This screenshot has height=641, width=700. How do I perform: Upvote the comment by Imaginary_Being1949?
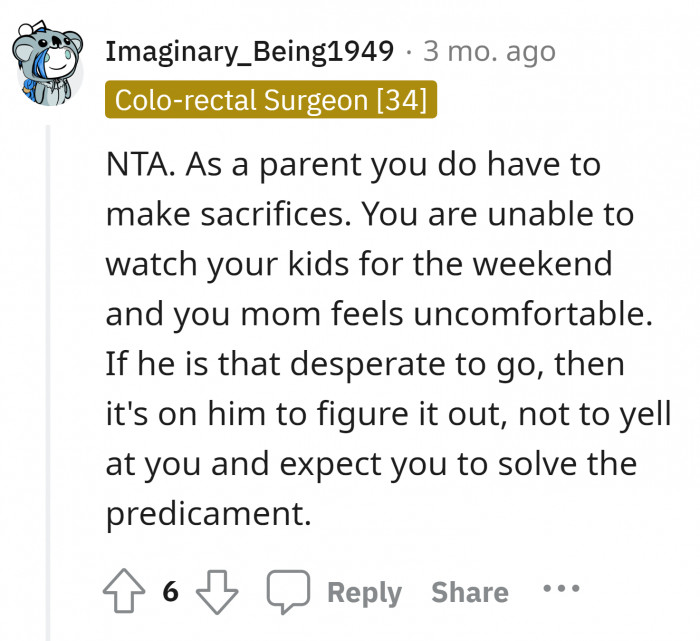point(124,592)
